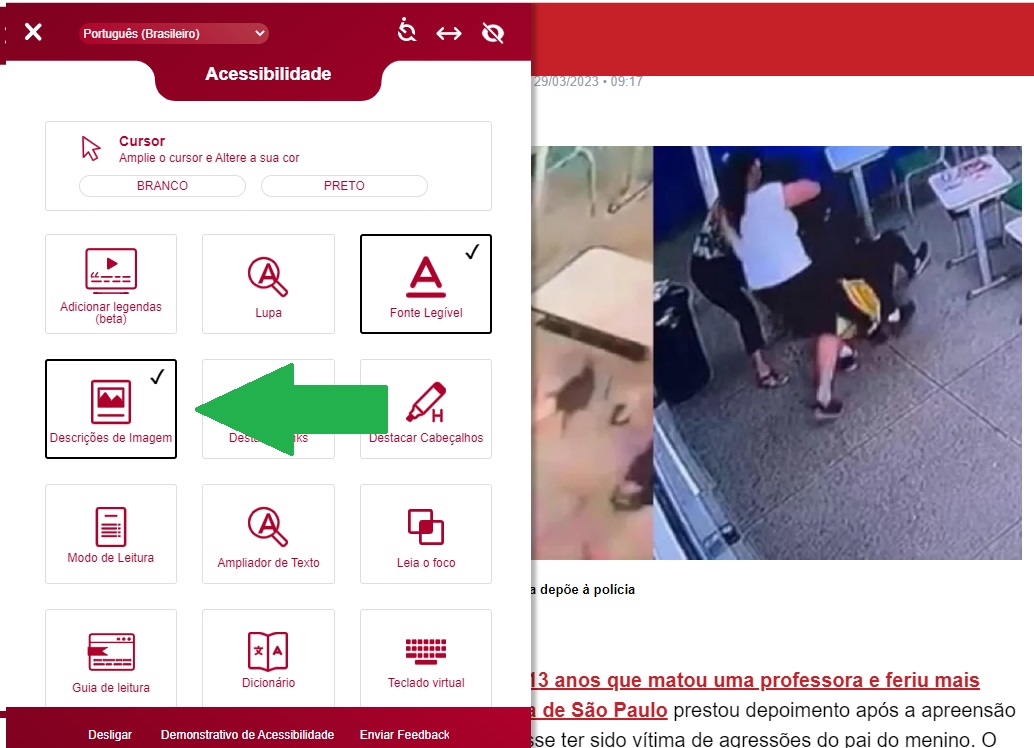The width and height of the screenshot is (1034, 748).
Task: Open the Português (Brasileiro) language dropdown
Action: pos(173,33)
